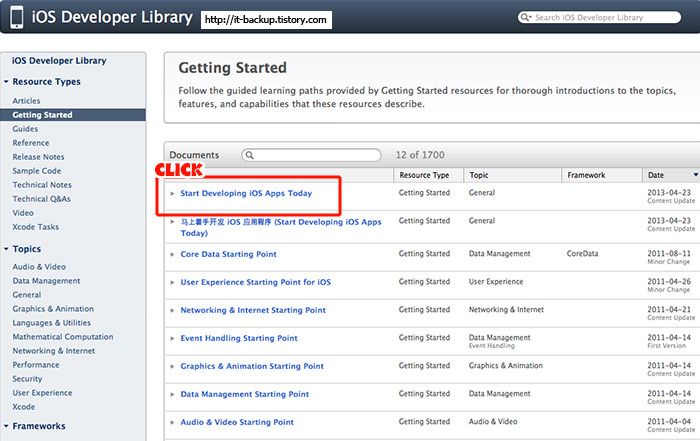The width and height of the screenshot is (700, 441).
Task: Select Technical Q&As resource type
Action: [42, 199]
